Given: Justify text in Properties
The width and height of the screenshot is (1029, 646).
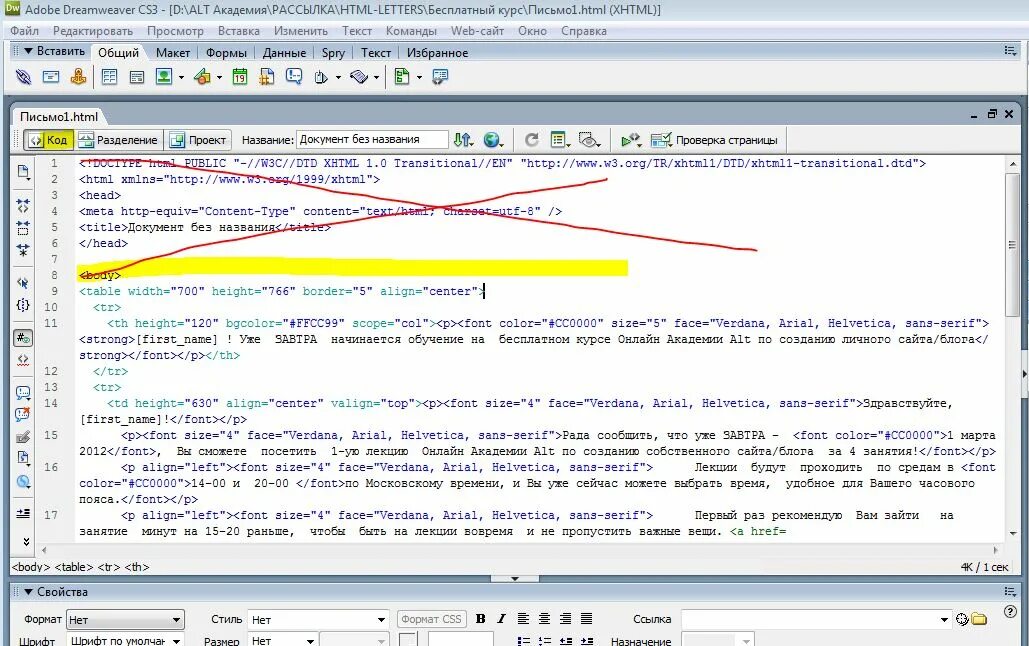Looking at the screenshot, I should 586,618.
